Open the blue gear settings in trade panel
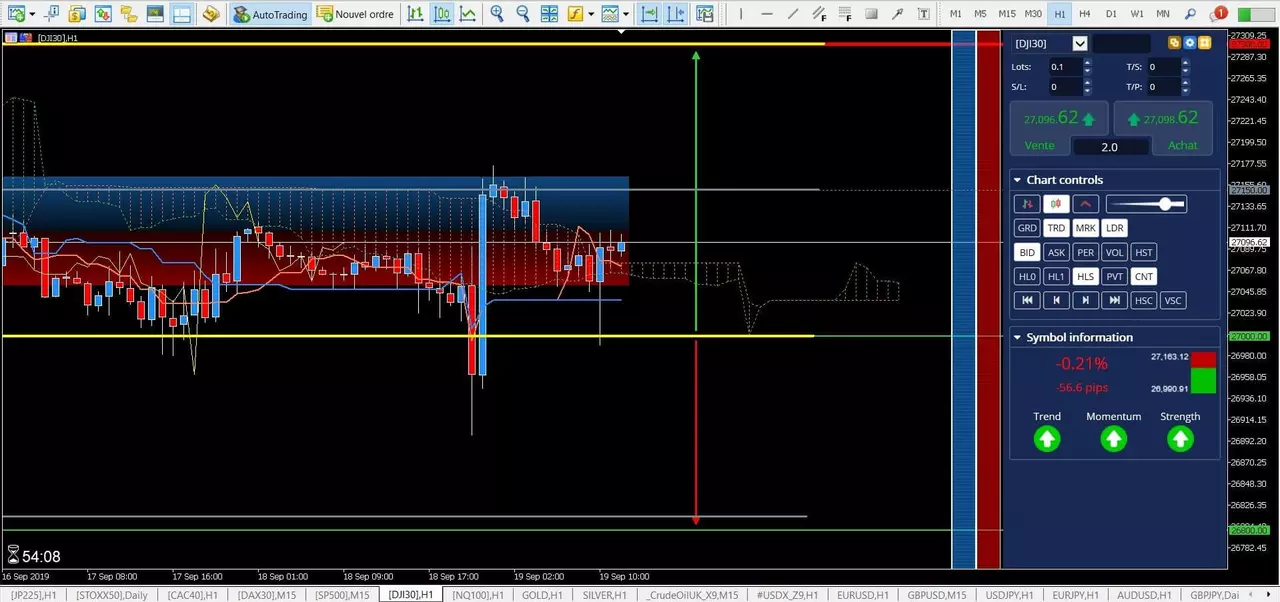Screen dimensions: 1280x602 coord(1189,43)
